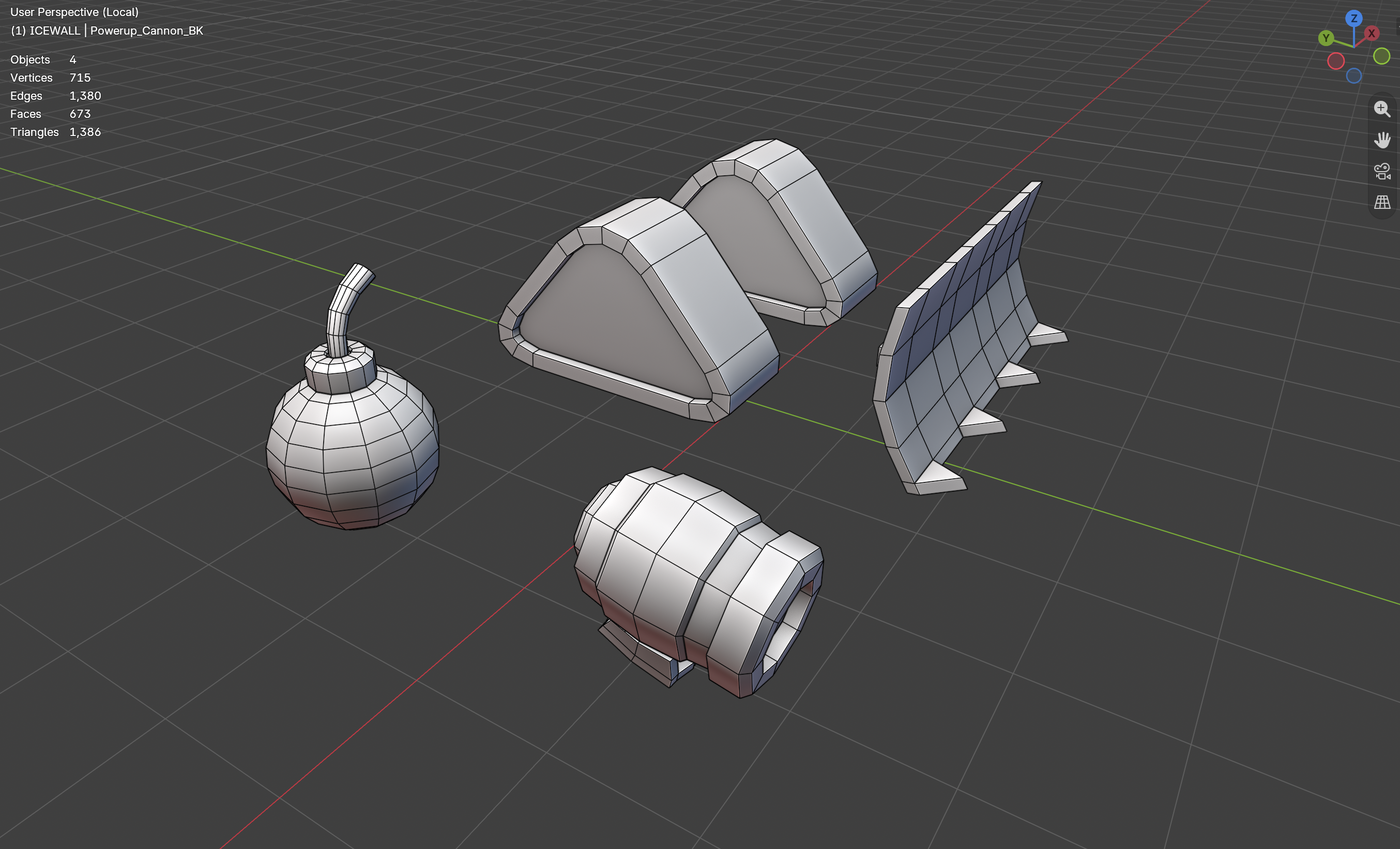Click the negative Y green circle on gizmo
This screenshot has width=1400, height=849.
pos(1382,56)
